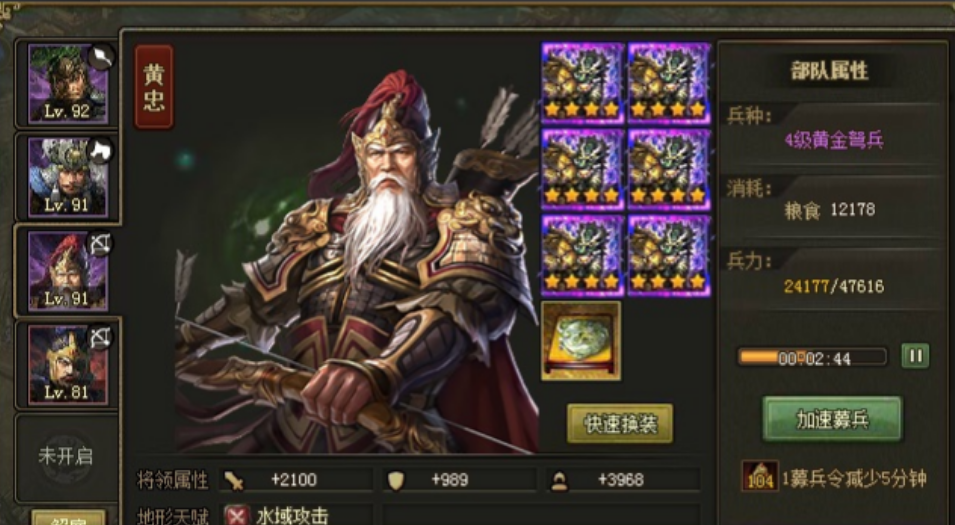The image size is (955, 525).
Task: Click the recruitment progress bar at 00:02:44
Action: 812,358
